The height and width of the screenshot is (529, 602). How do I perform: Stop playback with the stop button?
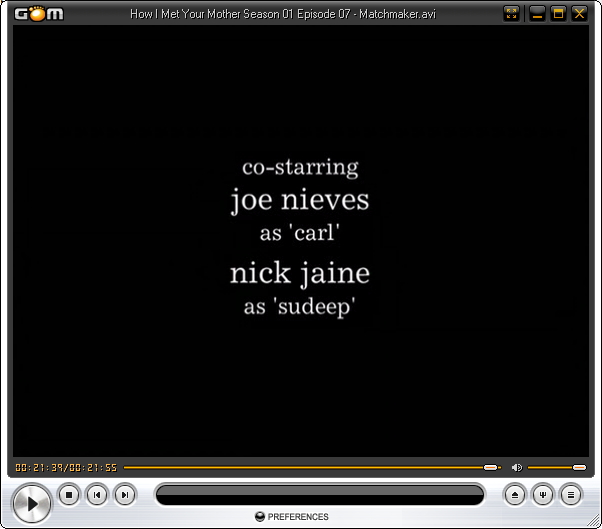point(69,495)
